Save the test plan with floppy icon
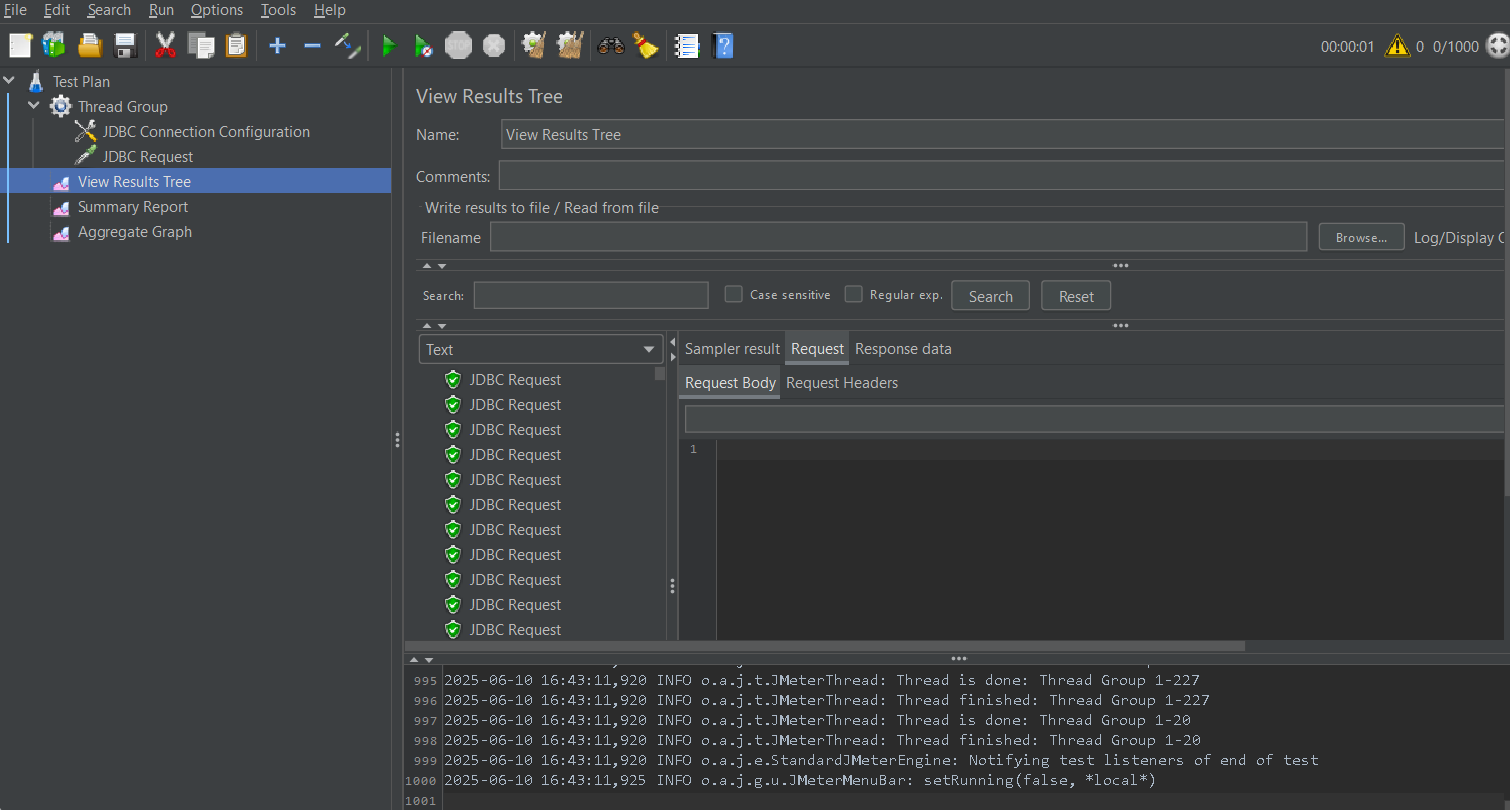This screenshot has width=1510, height=810. [x=125, y=45]
